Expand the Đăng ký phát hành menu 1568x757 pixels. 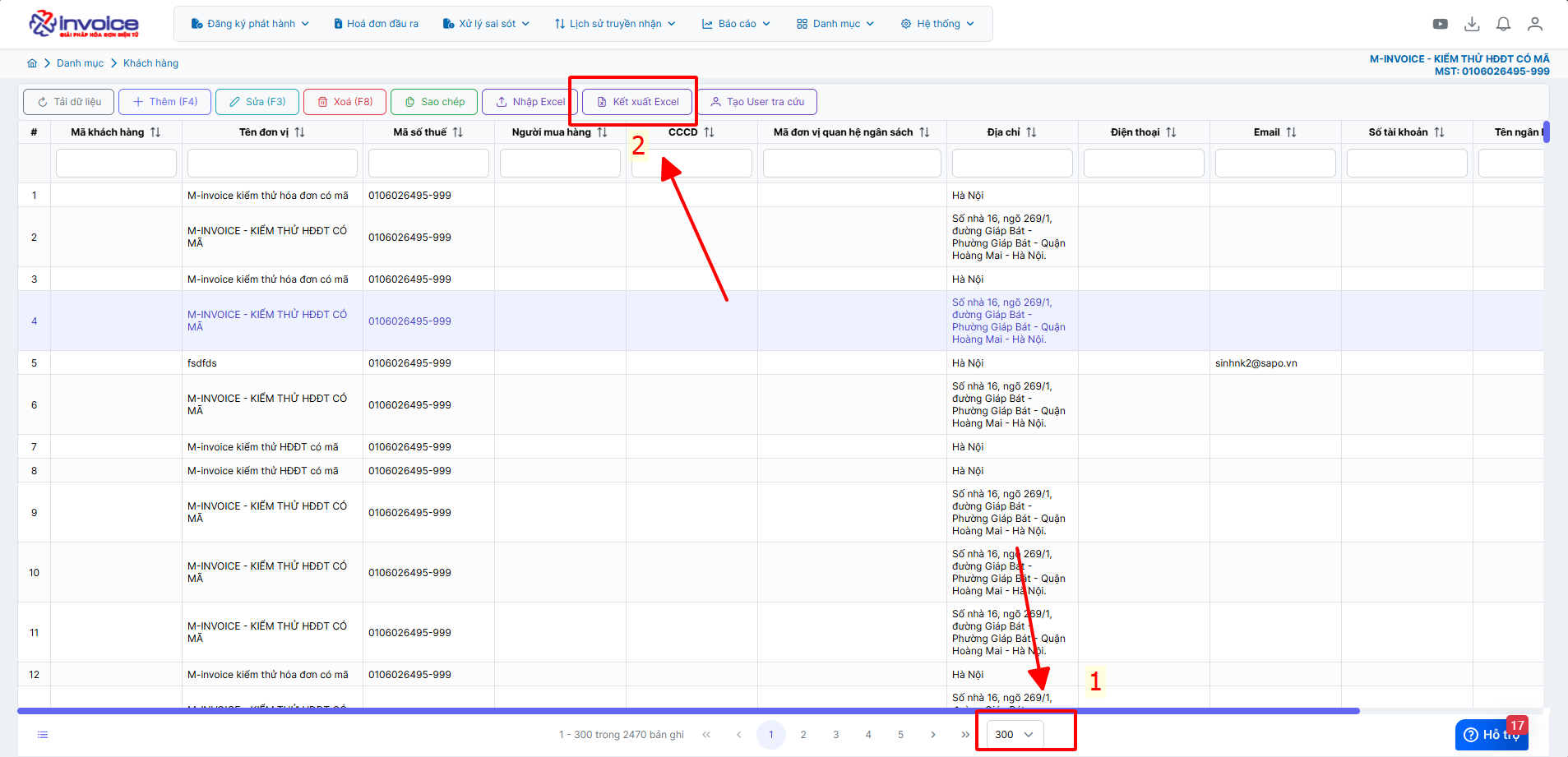pos(250,24)
